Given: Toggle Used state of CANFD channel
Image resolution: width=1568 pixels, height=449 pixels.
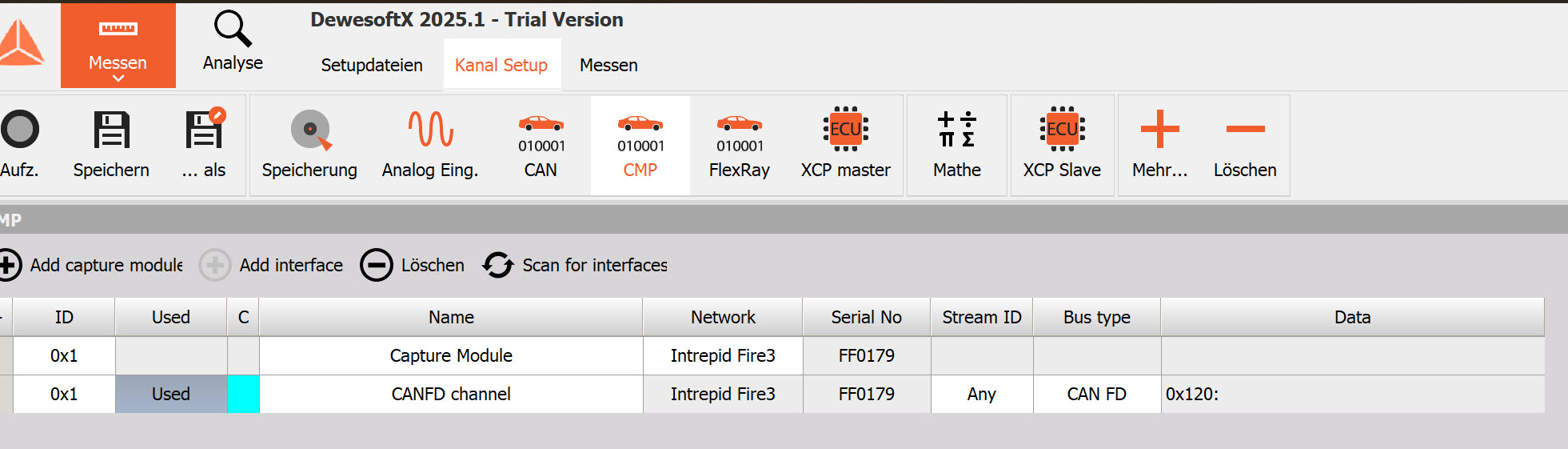Looking at the screenshot, I should [171, 394].
